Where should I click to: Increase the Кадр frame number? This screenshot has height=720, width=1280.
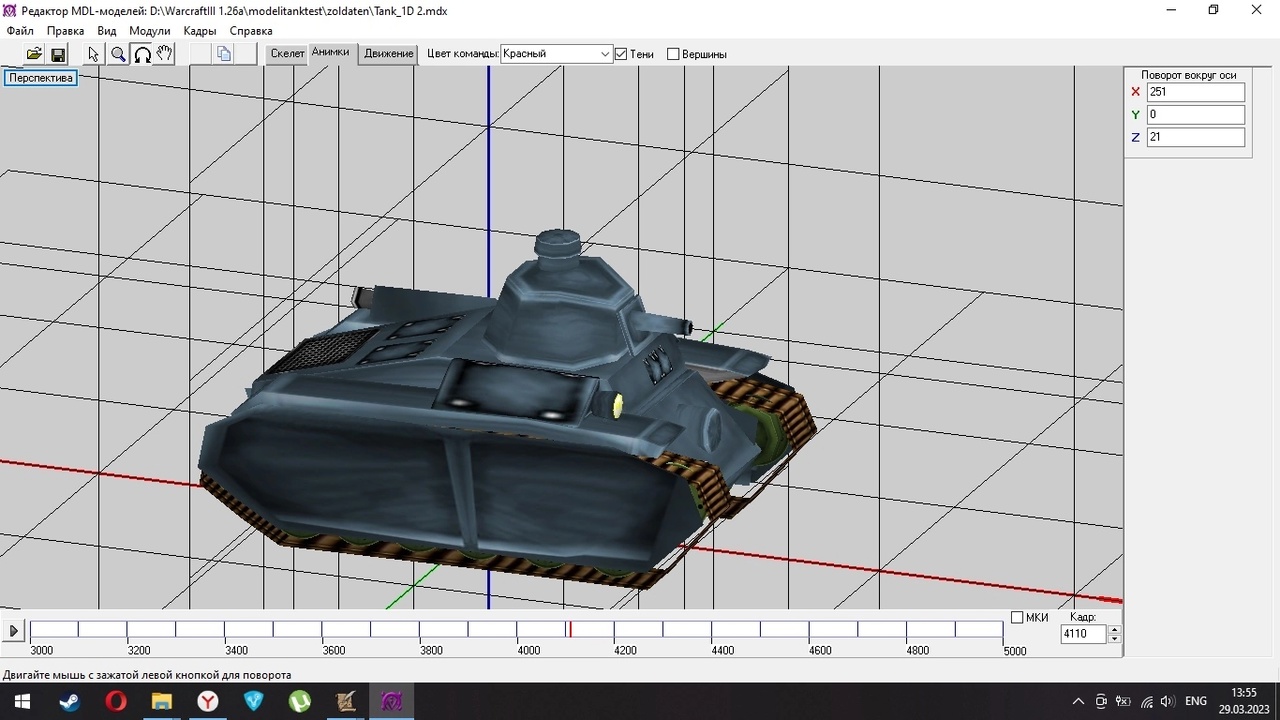coord(1115,629)
